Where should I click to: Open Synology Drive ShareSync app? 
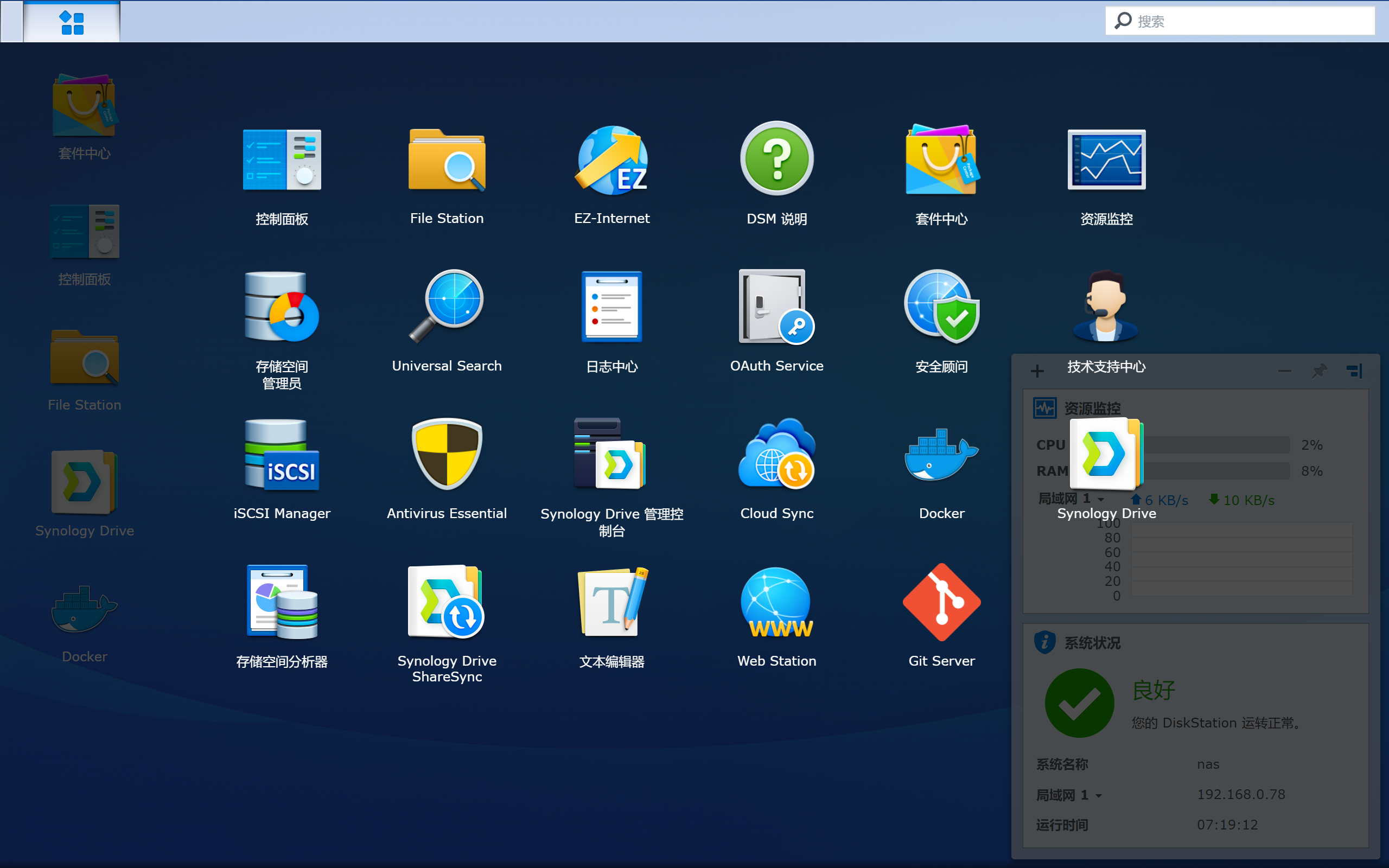(x=447, y=602)
